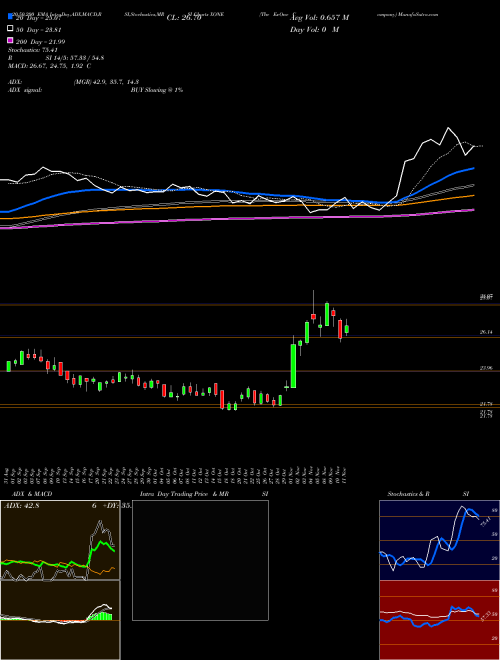Click the 'Stochastics: 73.41' reading in the legend

coord(32,50)
